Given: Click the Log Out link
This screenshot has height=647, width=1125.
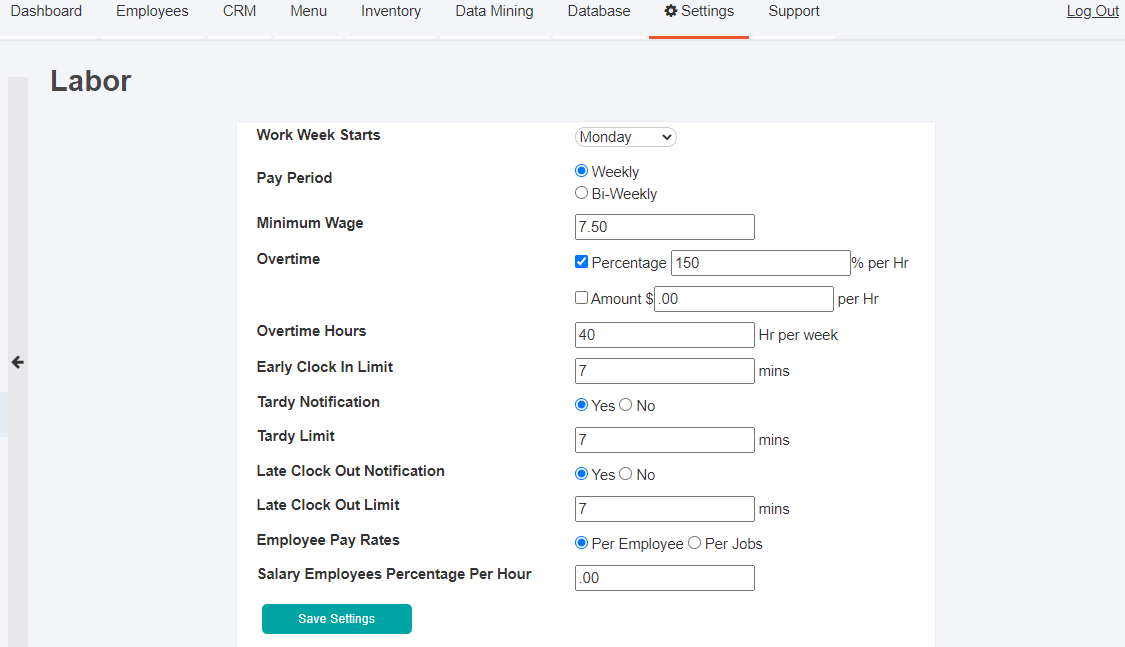Looking at the screenshot, I should click(x=1092, y=12).
